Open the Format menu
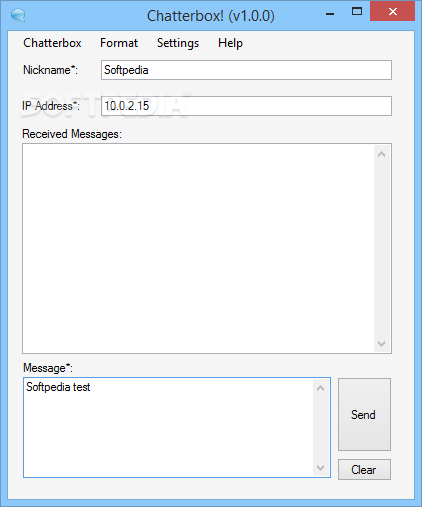The height and width of the screenshot is (507, 422). 119,43
